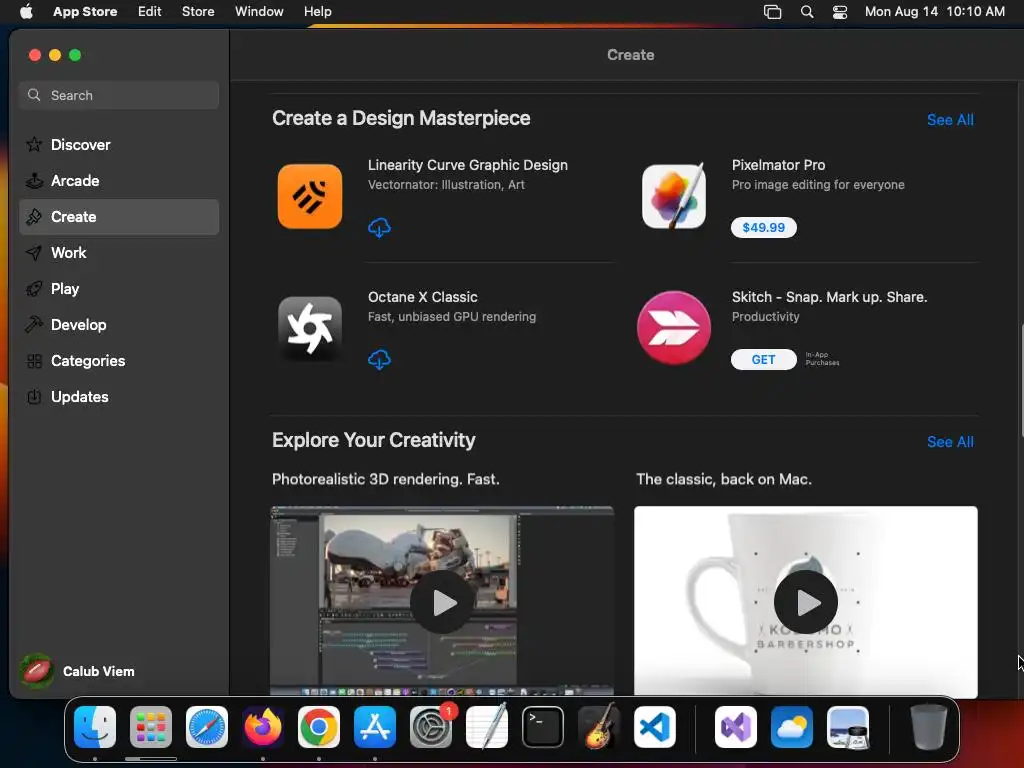Open the Edit menu
The height and width of the screenshot is (768, 1024).
tap(150, 12)
